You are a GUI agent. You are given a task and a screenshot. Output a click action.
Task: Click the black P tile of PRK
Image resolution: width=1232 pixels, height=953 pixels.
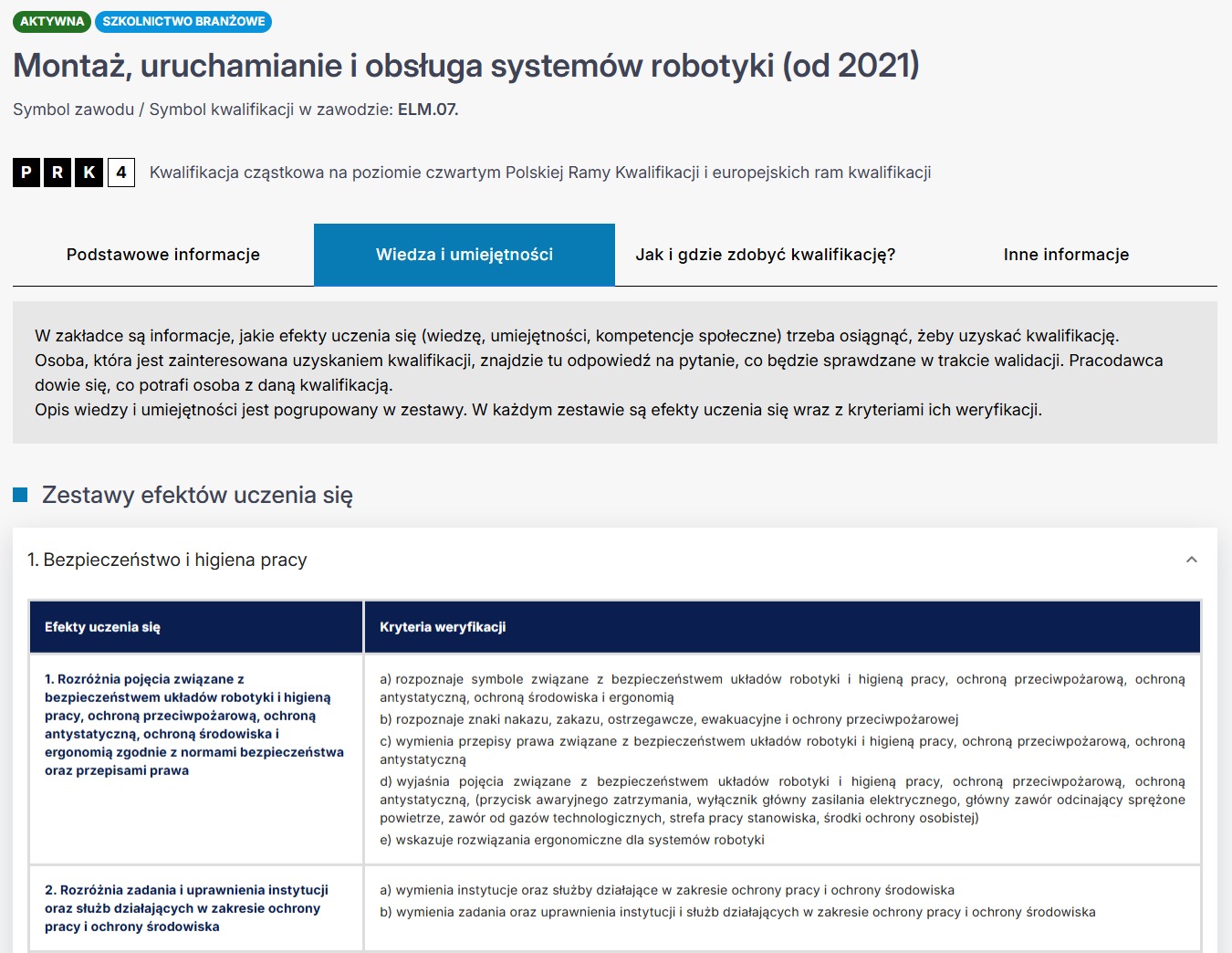(x=26, y=173)
